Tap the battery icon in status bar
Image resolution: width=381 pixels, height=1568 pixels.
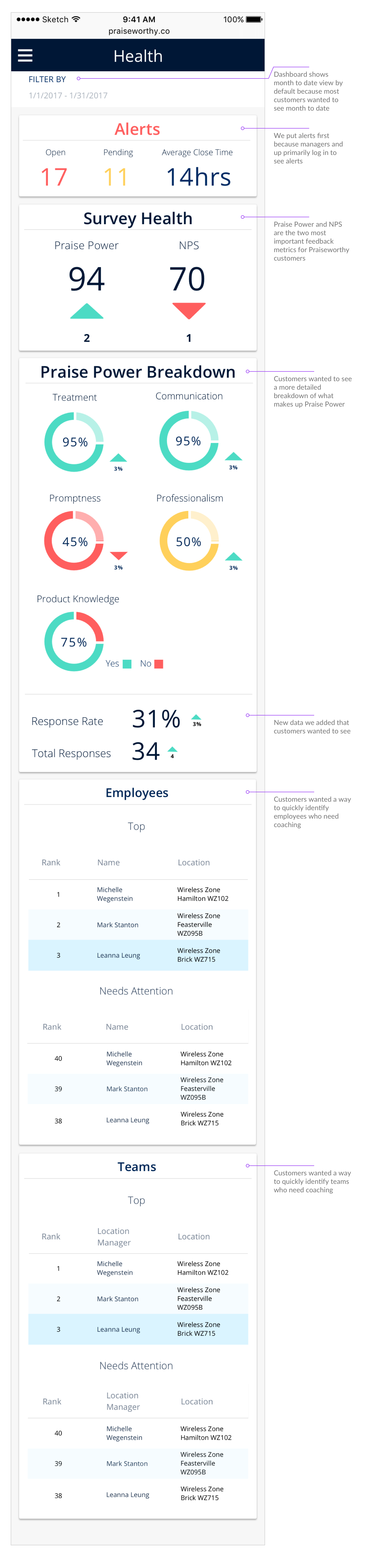tap(254, 19)
